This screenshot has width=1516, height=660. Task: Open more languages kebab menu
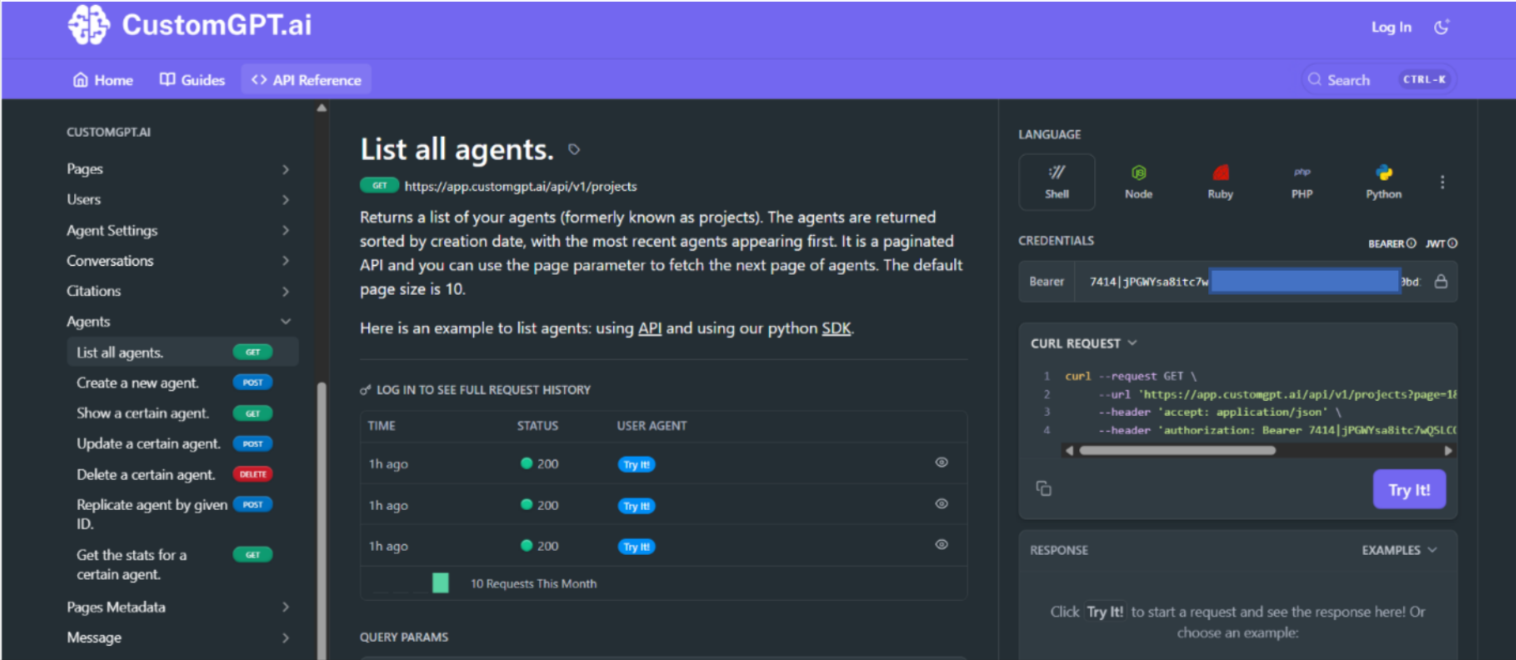[1442, 182]
